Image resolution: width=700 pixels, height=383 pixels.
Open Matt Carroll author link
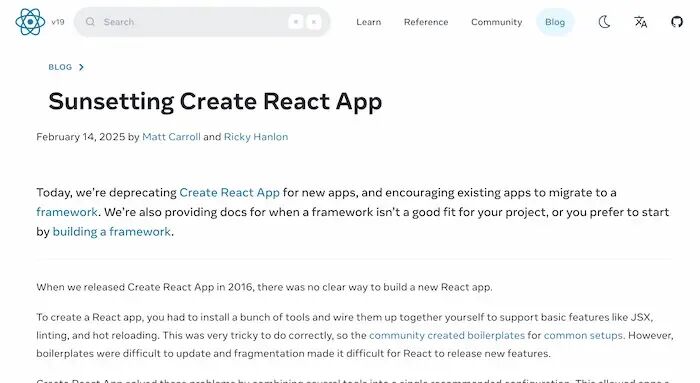click(171, 137)
